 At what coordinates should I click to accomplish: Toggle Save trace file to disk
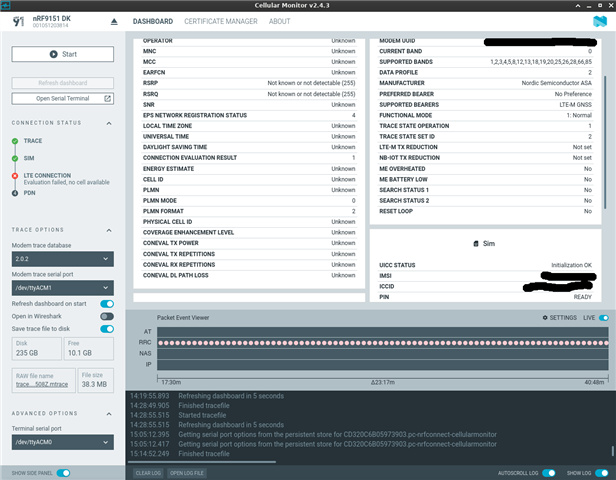point(107,329)
